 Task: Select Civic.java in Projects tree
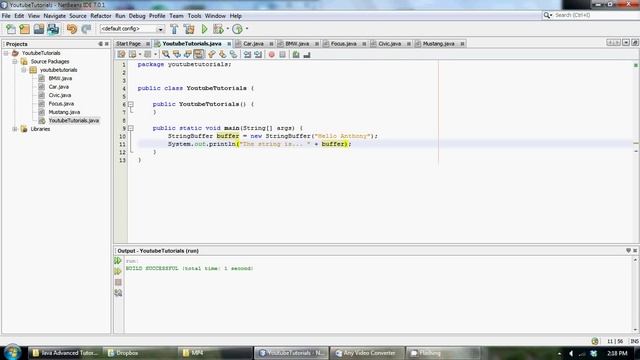click(60, 95)
